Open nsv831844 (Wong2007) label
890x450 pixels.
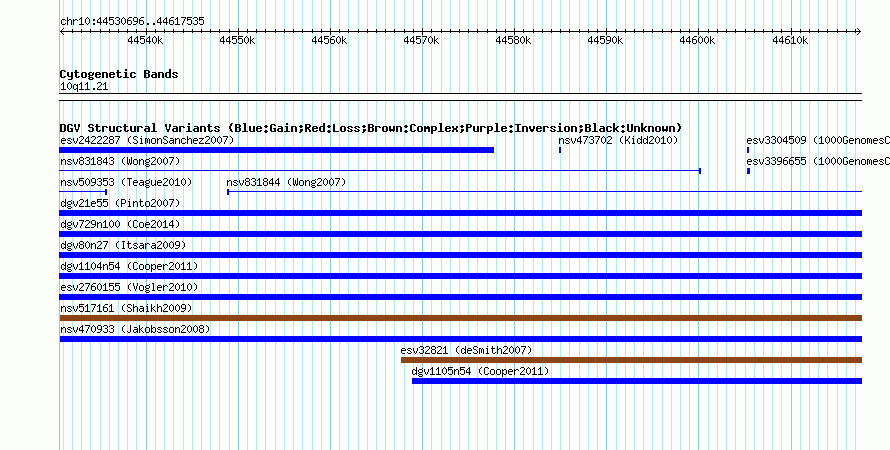tap(286, 182)
